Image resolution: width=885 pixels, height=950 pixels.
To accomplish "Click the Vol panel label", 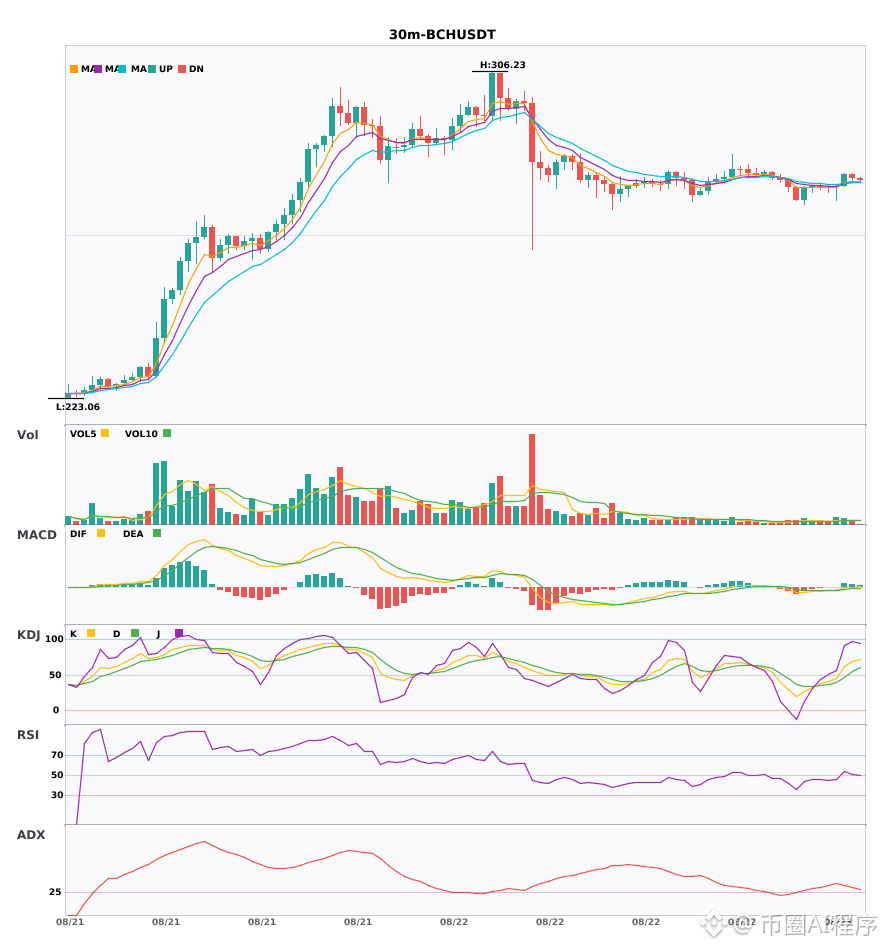I will pos(27,435).
